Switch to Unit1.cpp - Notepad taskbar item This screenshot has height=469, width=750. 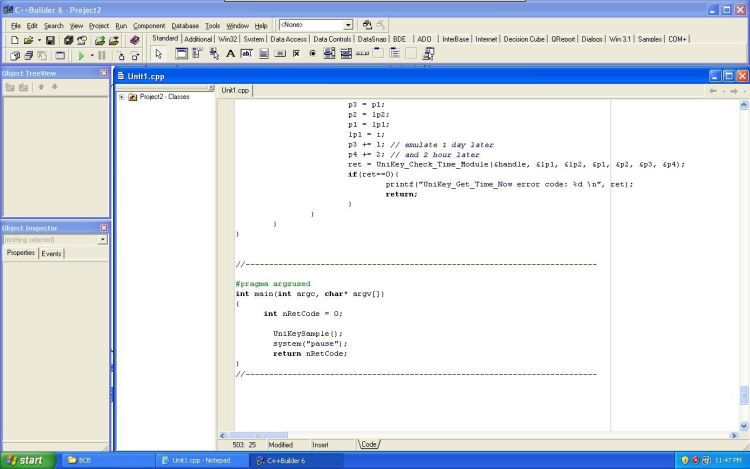coord(201,460)
